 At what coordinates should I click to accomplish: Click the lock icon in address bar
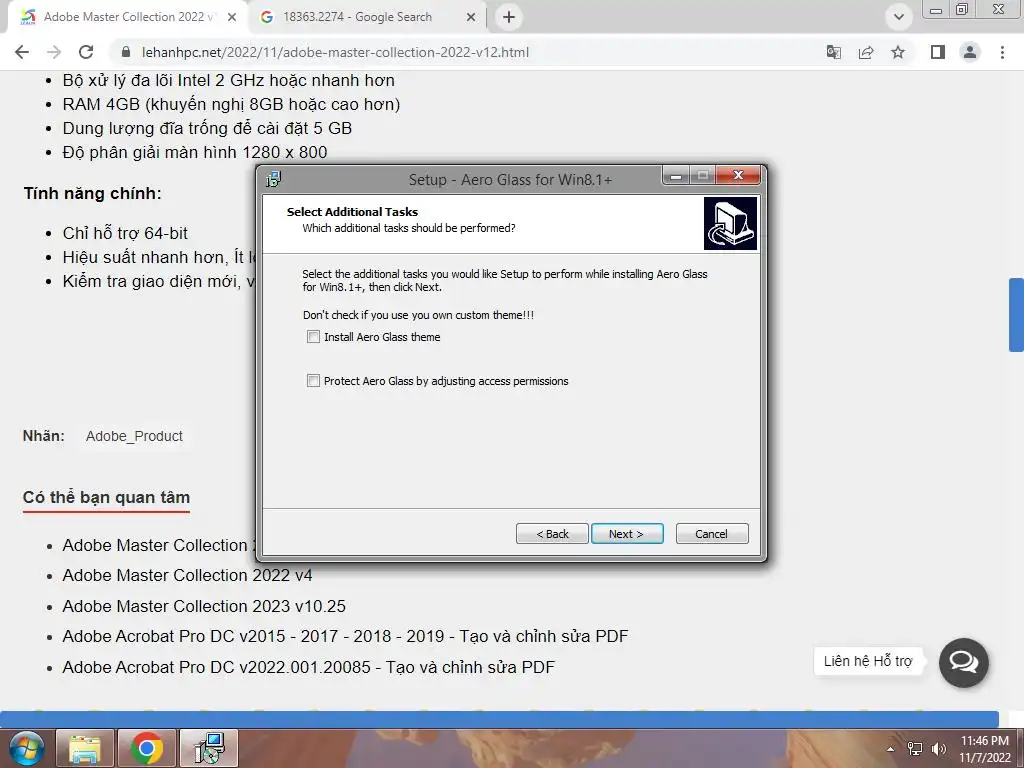[126, 52]
